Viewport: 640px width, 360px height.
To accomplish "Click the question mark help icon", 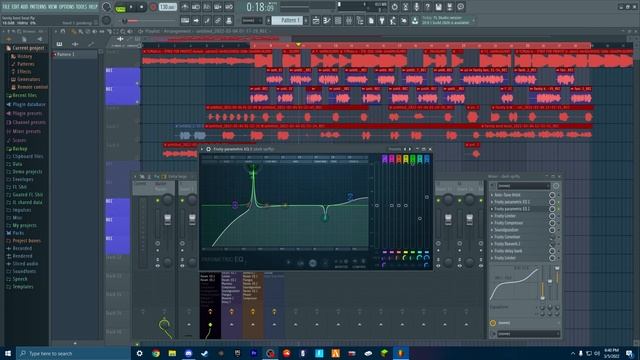I will point(427,7).
